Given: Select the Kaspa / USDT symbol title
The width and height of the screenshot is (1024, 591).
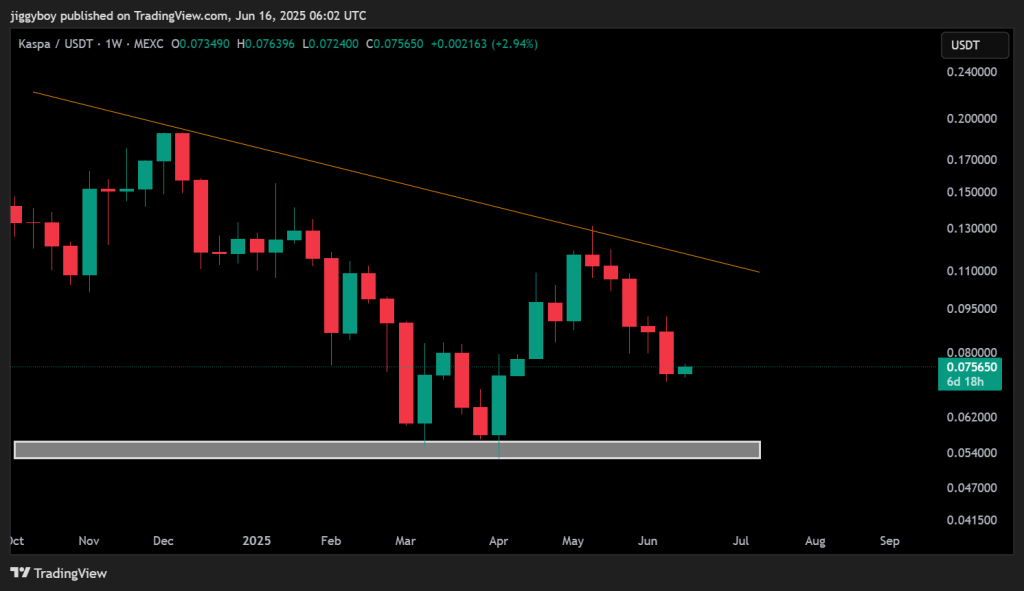Looking at the screenshot, I should point(58,44).
